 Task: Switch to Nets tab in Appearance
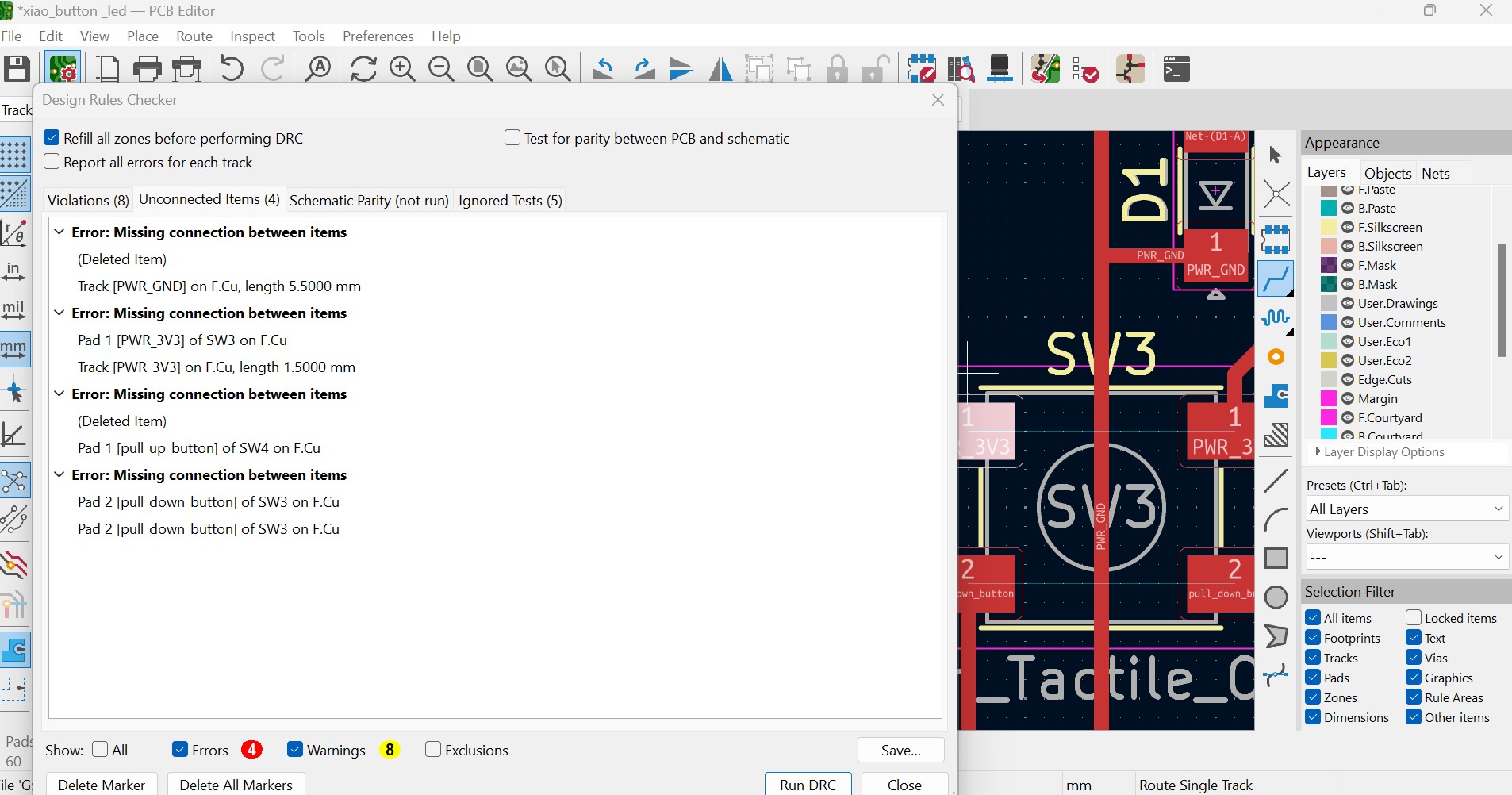click(x=1435, y=173)
